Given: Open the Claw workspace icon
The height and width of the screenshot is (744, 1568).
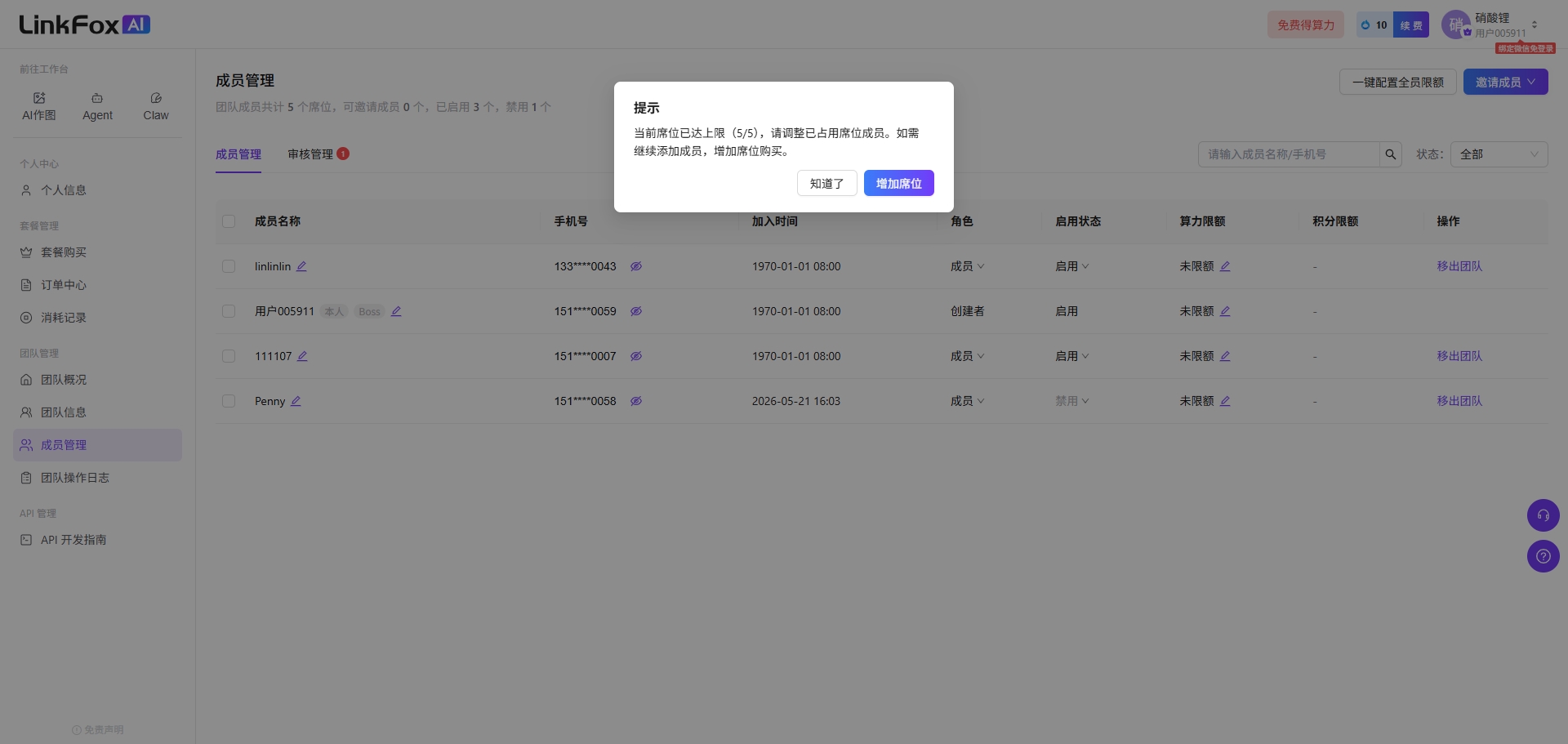Looking at the screenshot, I should (156, 107).
